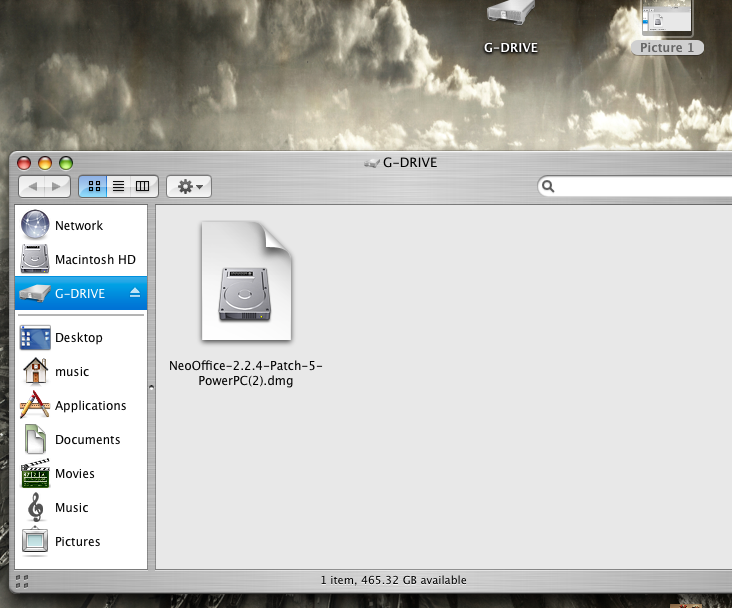The width and height of the screenshot is (732, 608).
Task: Zoom the G-DRIVE window with green button
Action: click(66, 163)
